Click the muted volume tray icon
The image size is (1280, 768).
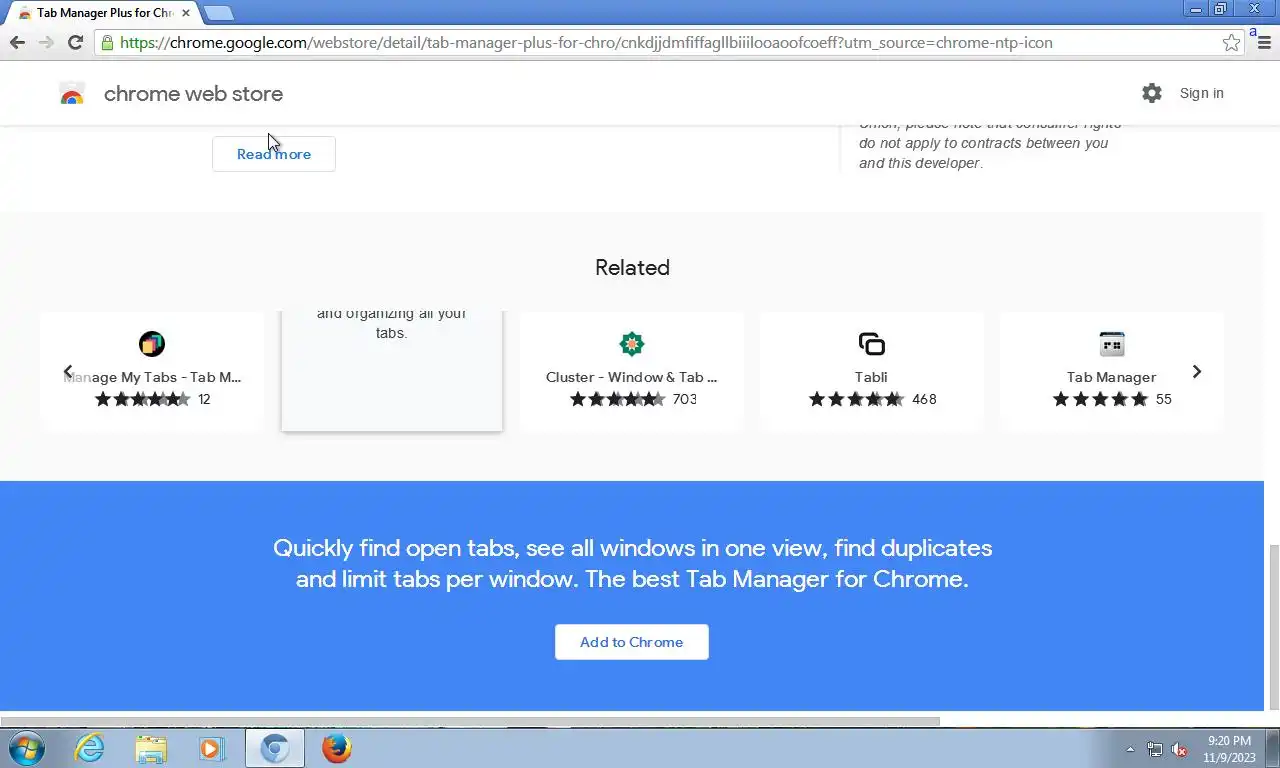tap(1179, 749)
